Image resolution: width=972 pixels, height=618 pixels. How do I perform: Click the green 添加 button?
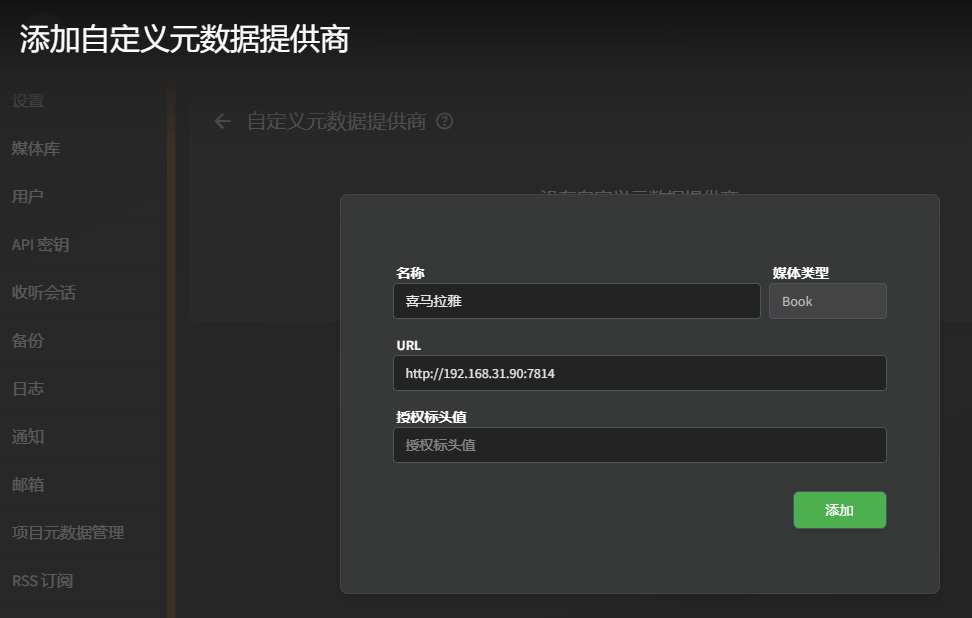pyautogui.click(x=839, y=510)
